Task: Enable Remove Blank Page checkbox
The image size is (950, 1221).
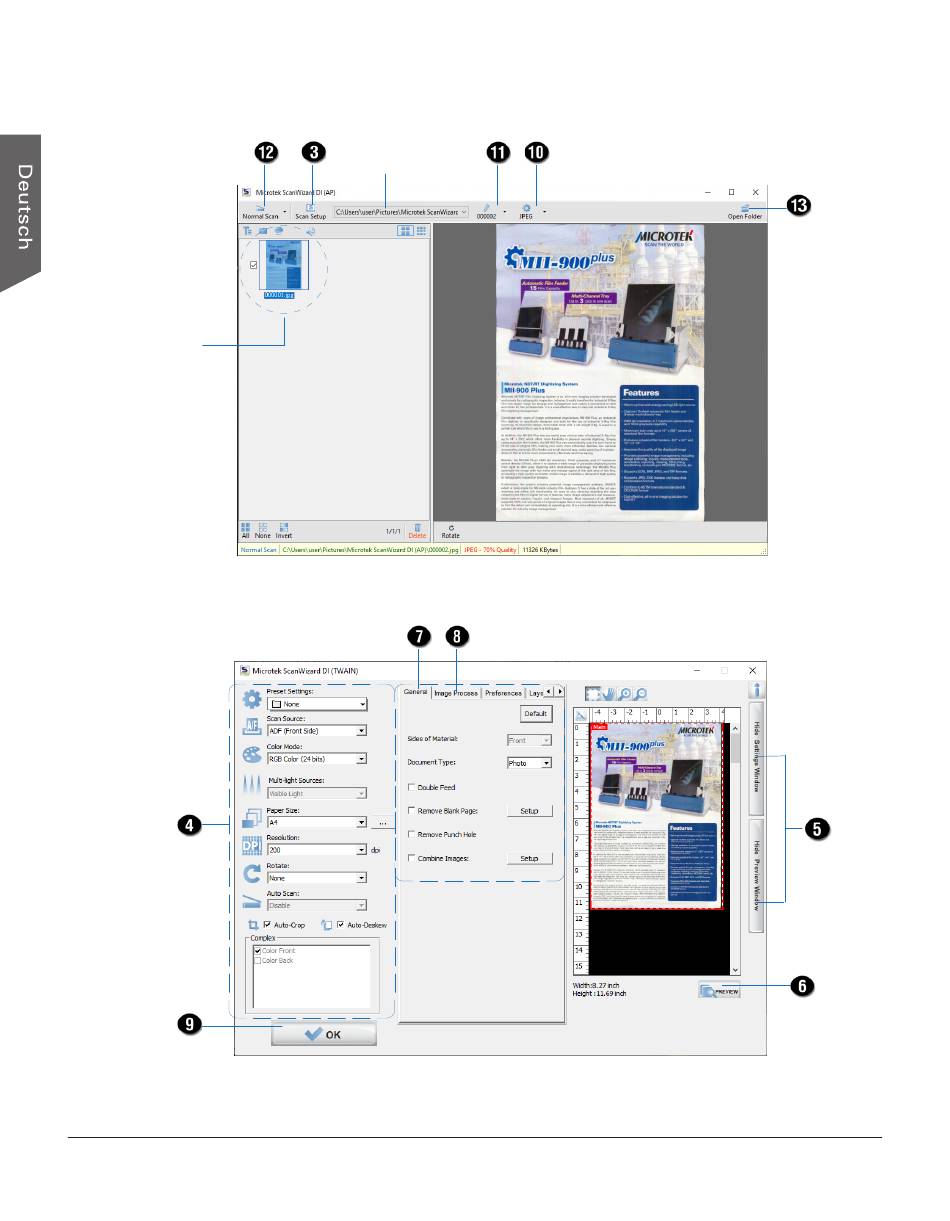Action: 412,811
